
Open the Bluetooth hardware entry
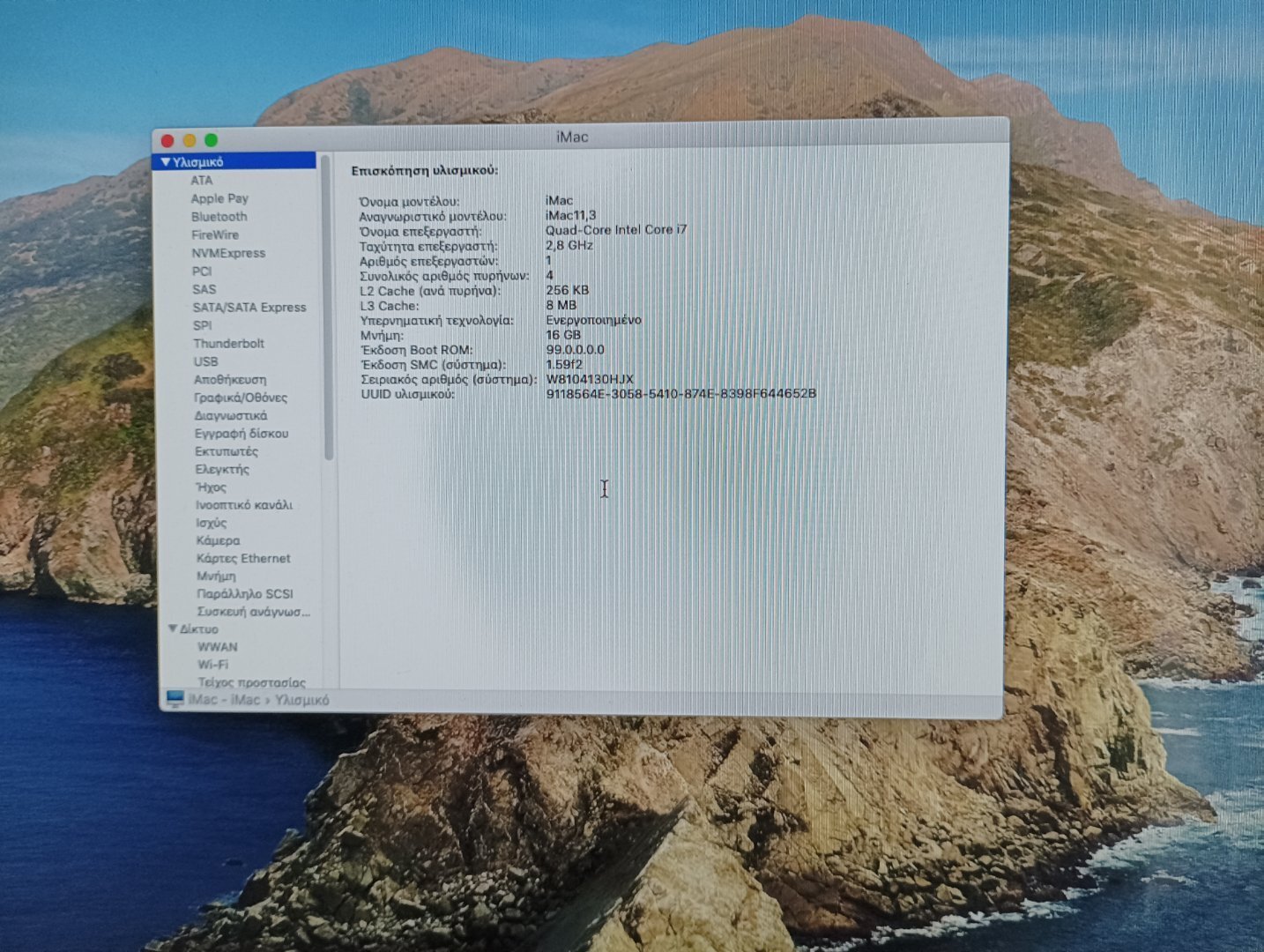[219, 217]
